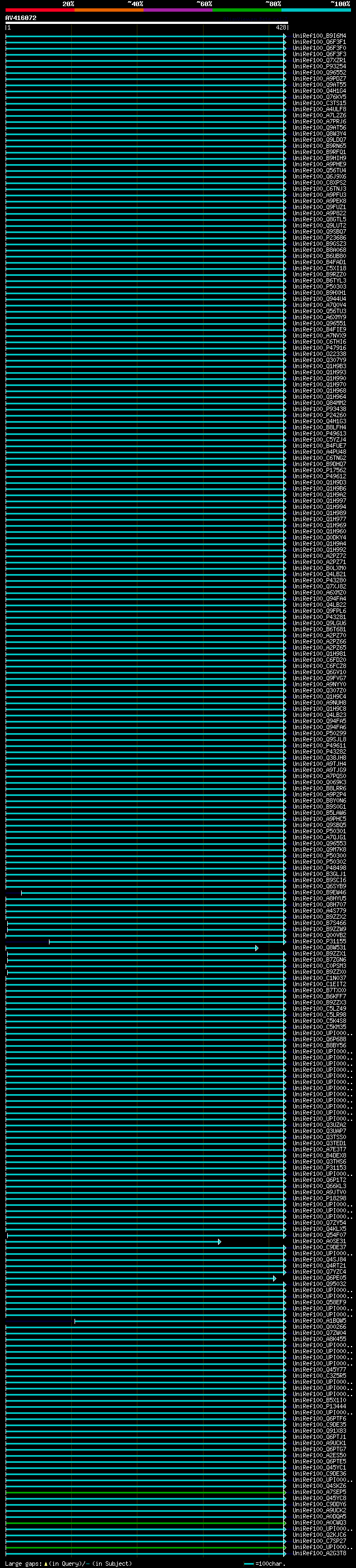Select the UniRef100_P48498 label

319,868
